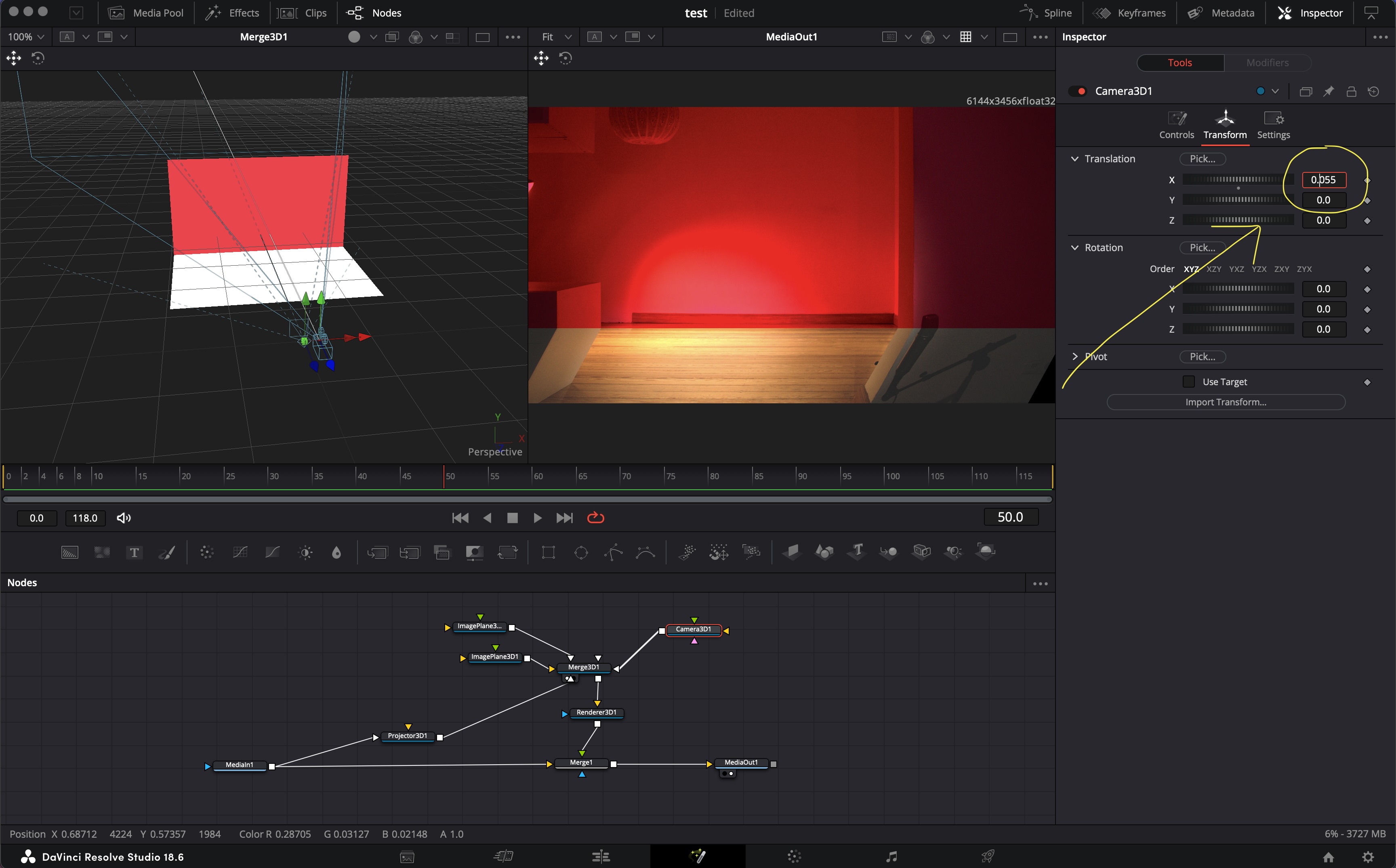Enable the Use Target checkbox
The width and height of the screenshot is (1396, 868).
1189,382
